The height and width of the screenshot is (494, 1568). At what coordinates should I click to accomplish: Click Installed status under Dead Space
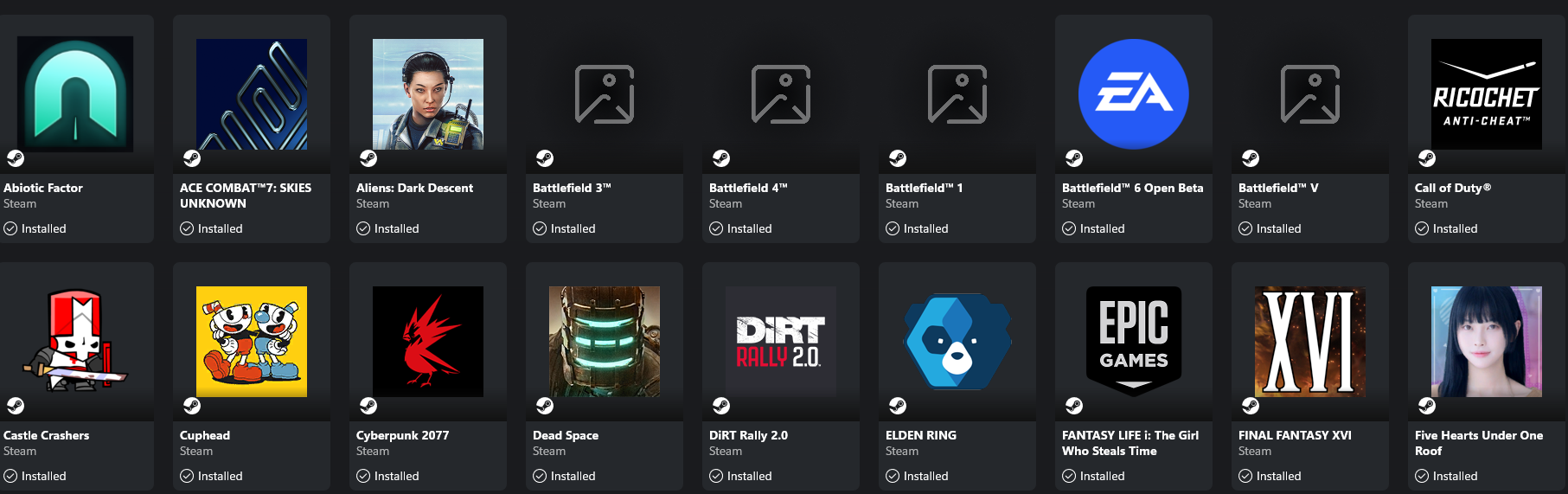565,476
